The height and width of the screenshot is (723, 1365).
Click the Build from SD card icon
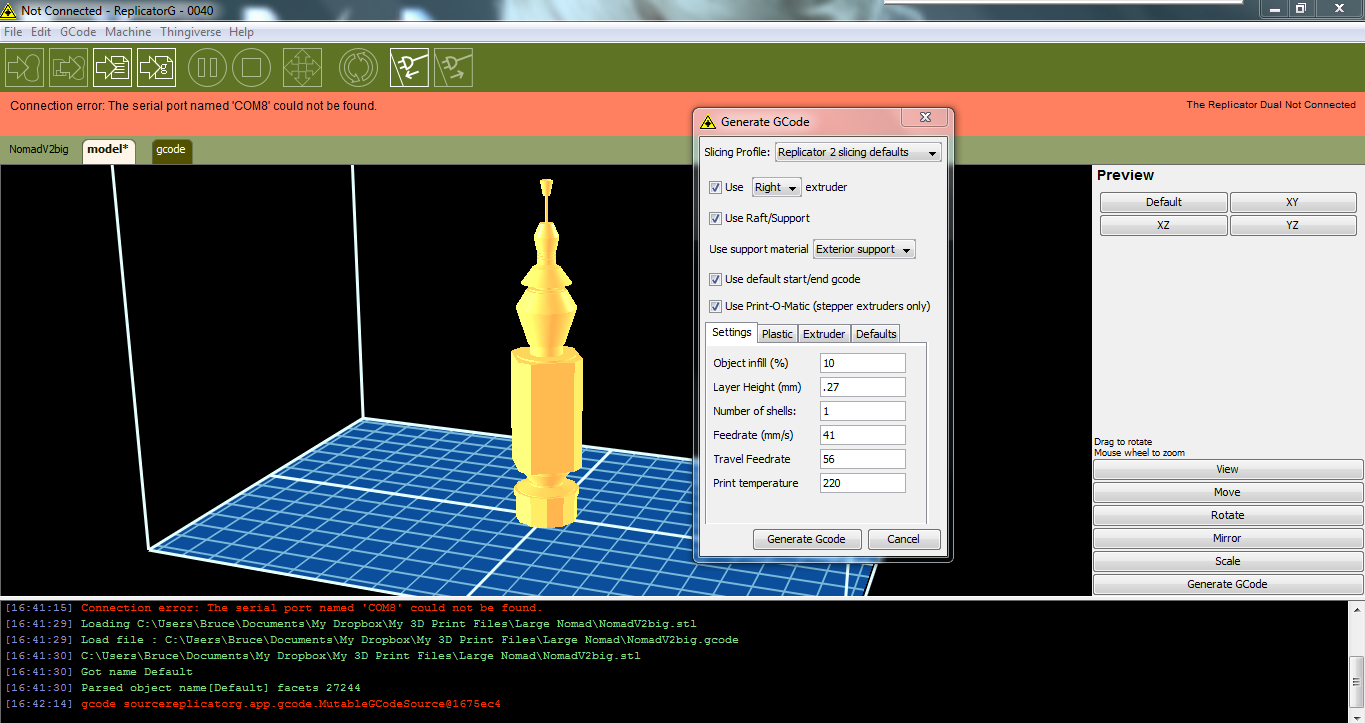(68, 68)
